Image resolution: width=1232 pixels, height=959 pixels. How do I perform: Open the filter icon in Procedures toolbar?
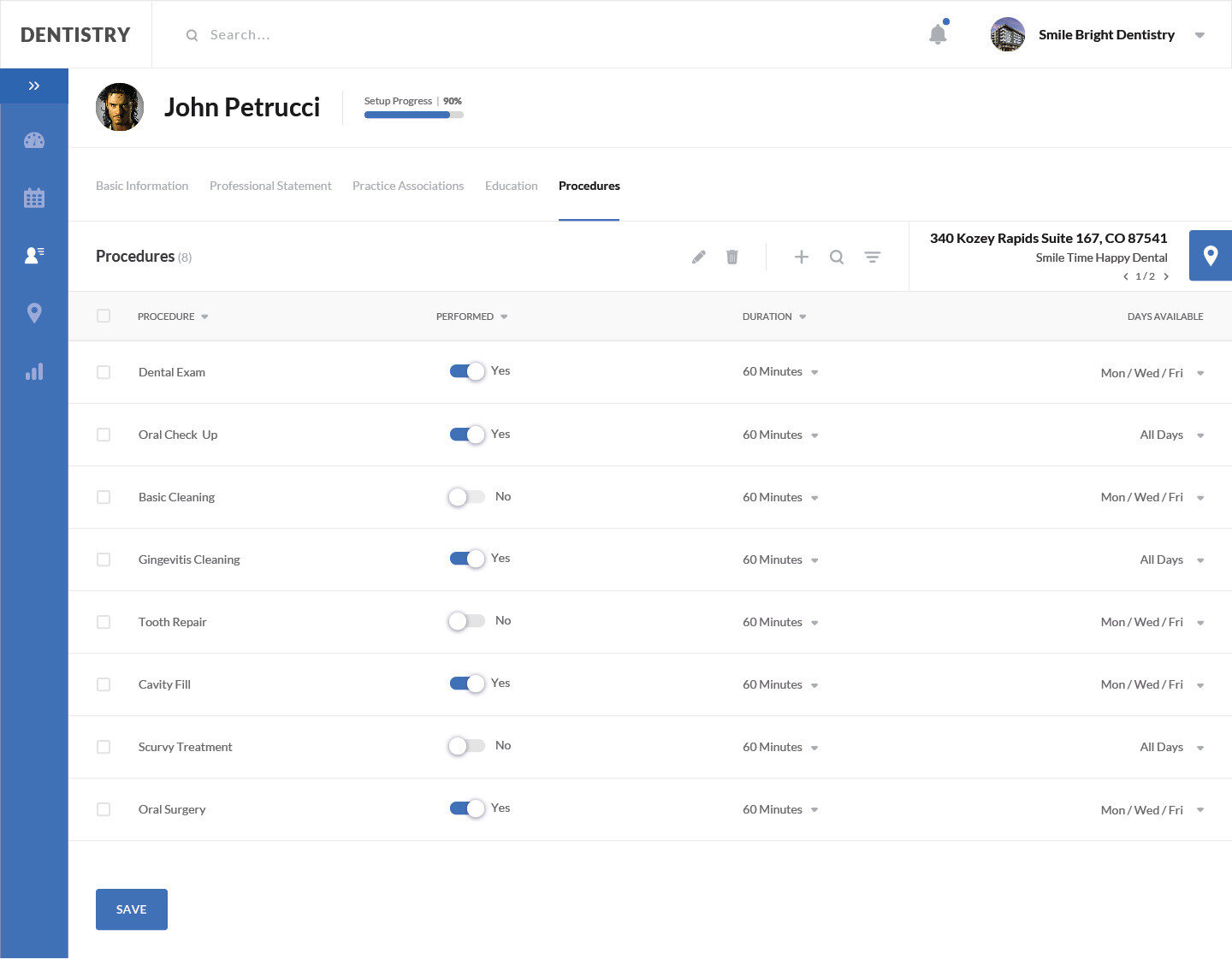(x=872, y=257)
